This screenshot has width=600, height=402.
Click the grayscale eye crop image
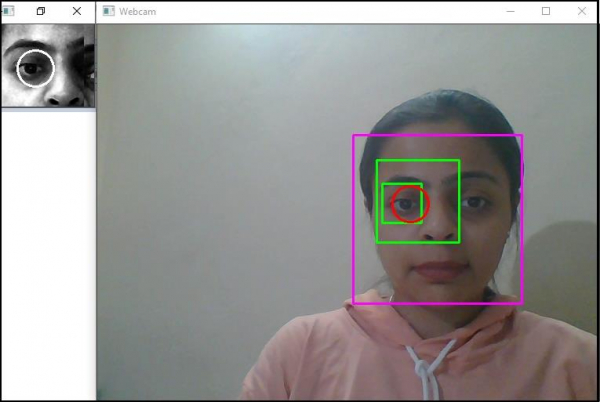(x=48, y=65)
